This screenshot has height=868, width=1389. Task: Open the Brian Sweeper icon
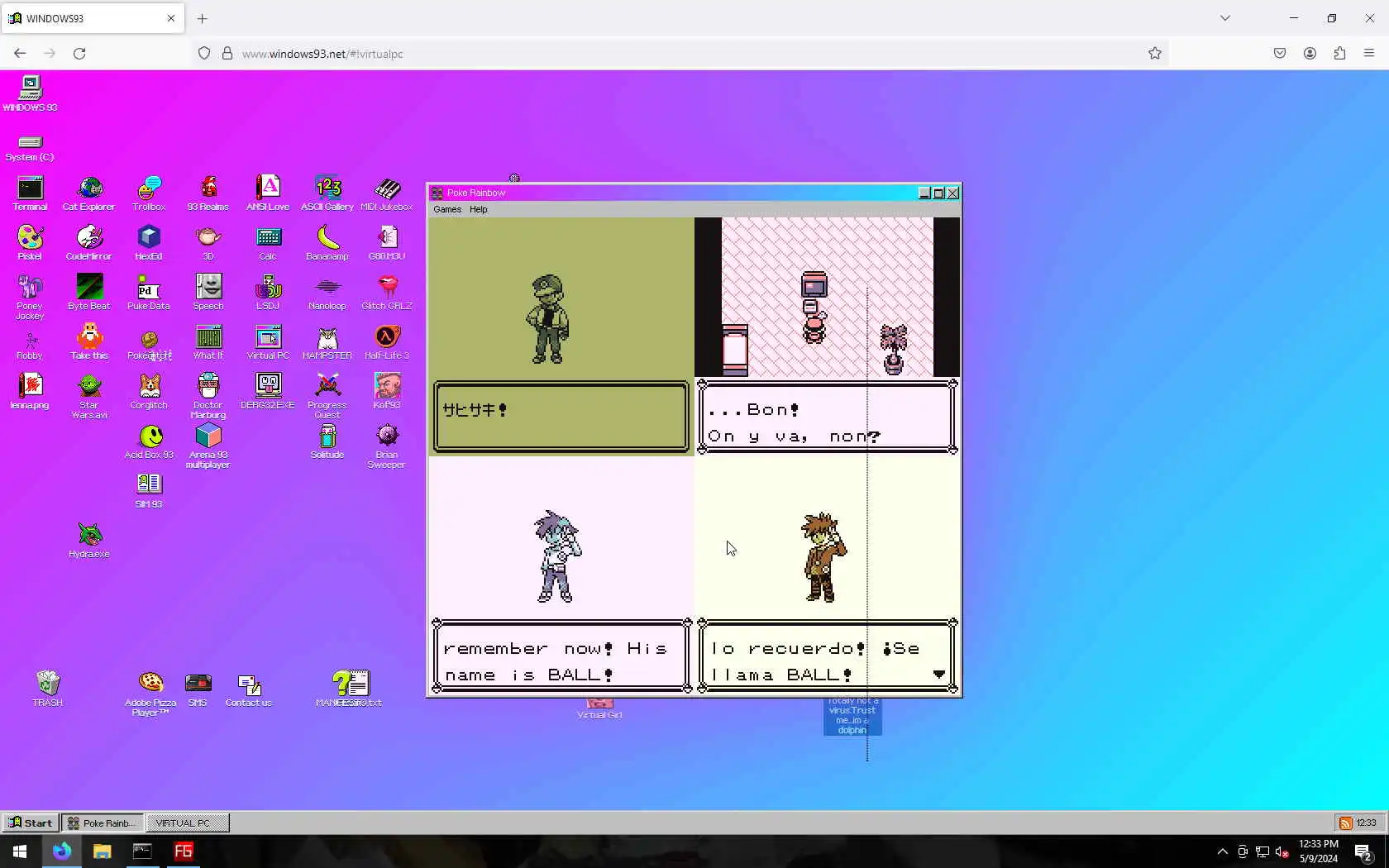coord(387,447)
